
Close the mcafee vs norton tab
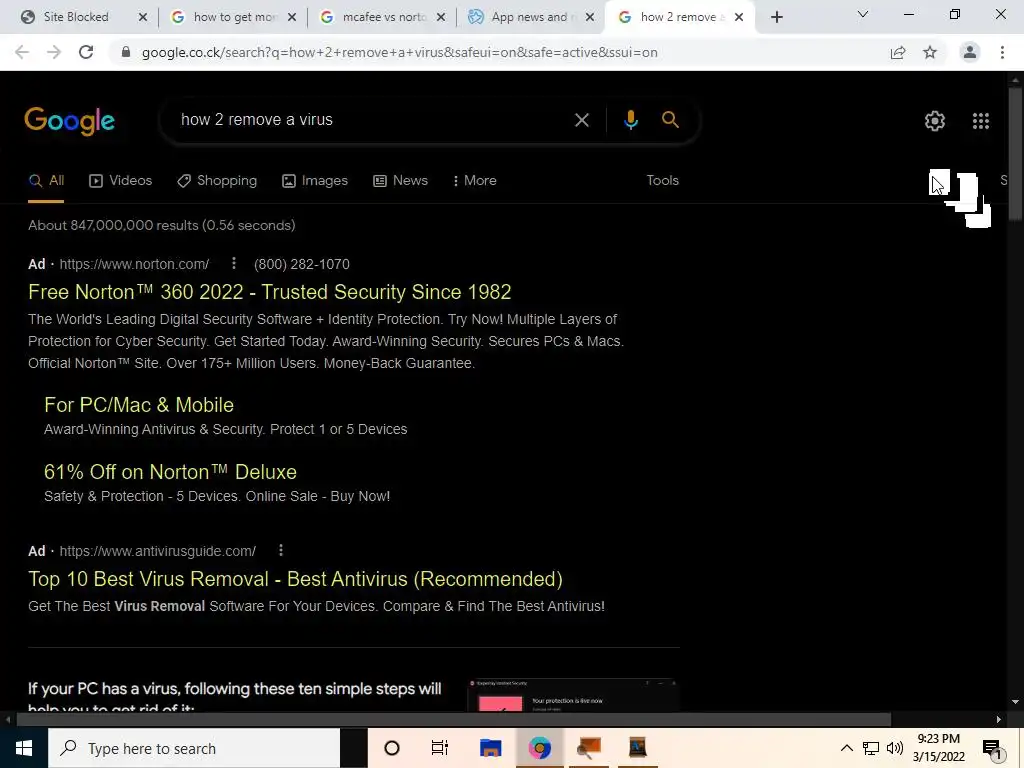click(x=441, y=17)
